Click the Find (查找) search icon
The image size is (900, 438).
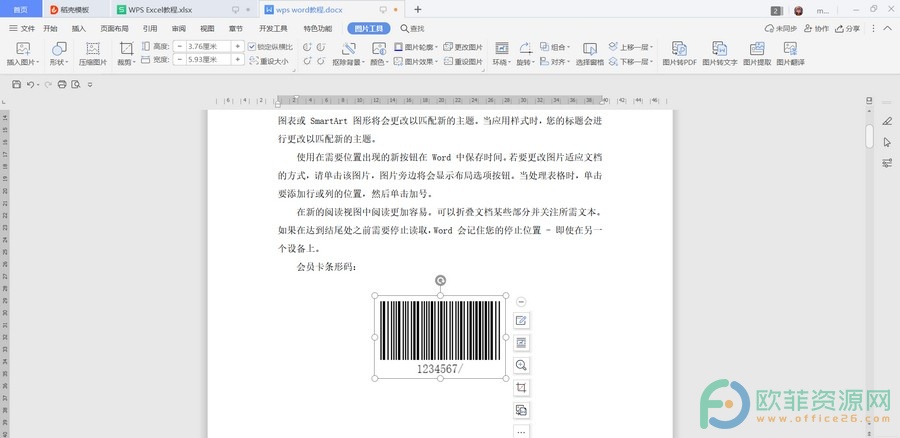tap(412, 29)
